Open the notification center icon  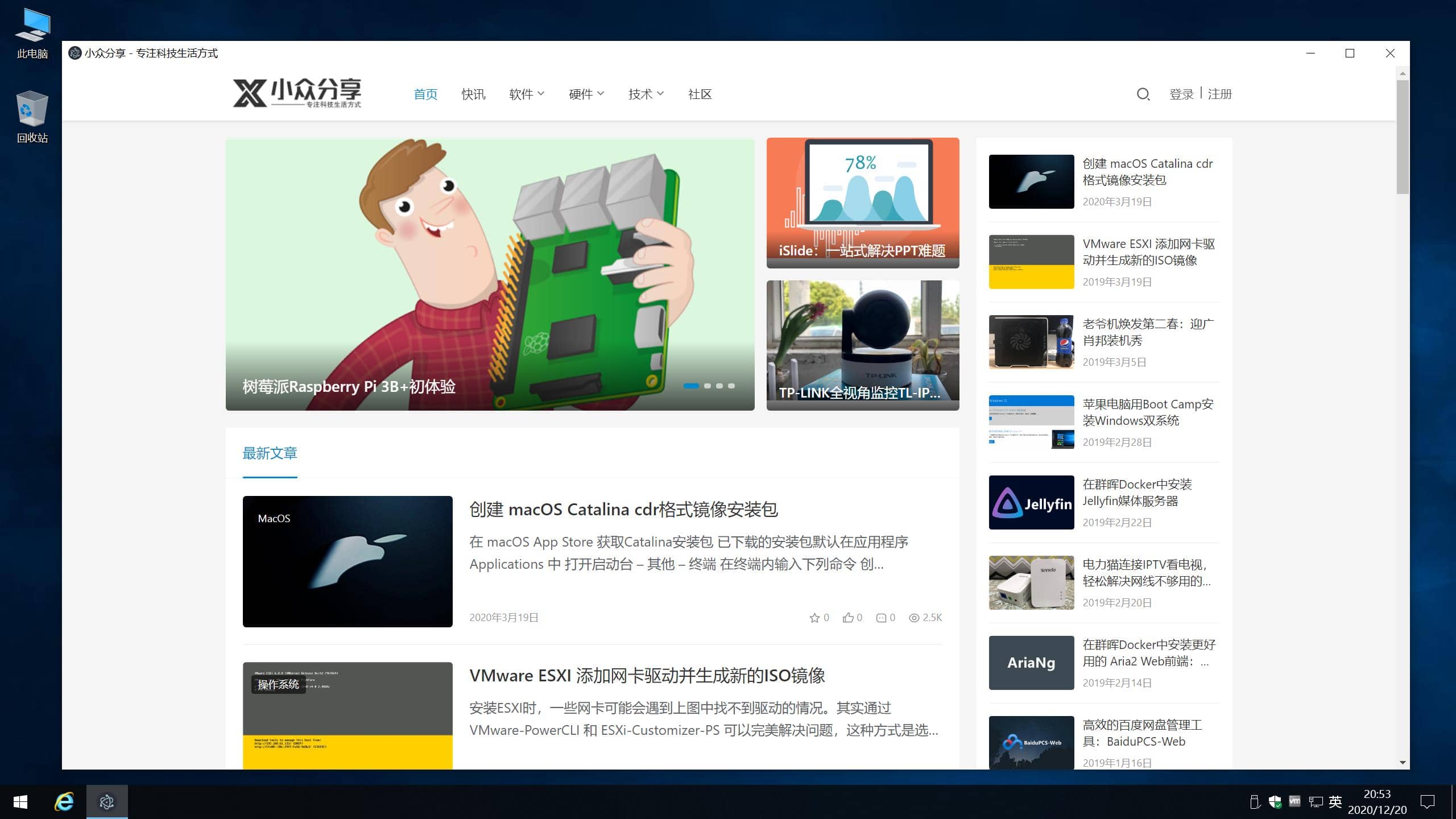pos(1428,802)
